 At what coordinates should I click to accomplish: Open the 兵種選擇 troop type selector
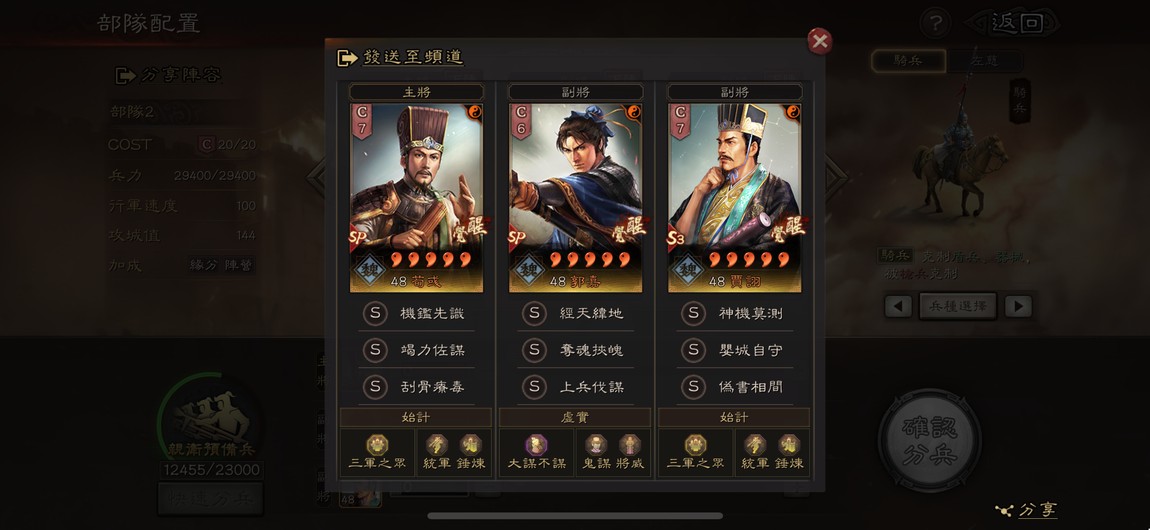(x=957, y=306)
